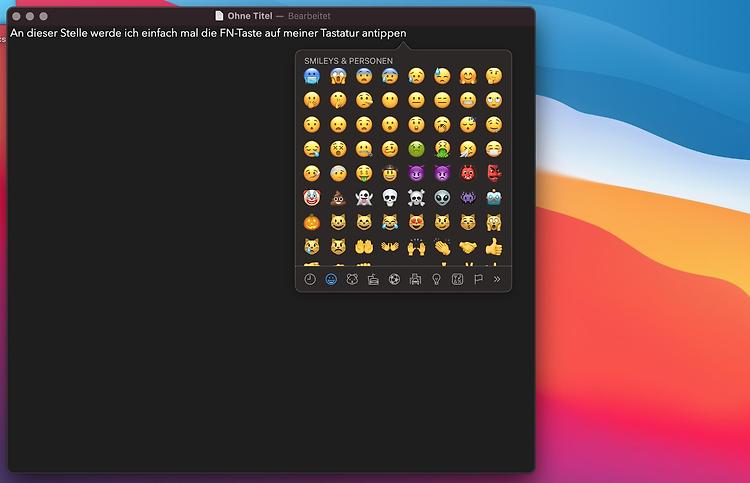Screen dimensions: 750x483
Task: Choose the hugging face emoji
Action: coord(468,76)
